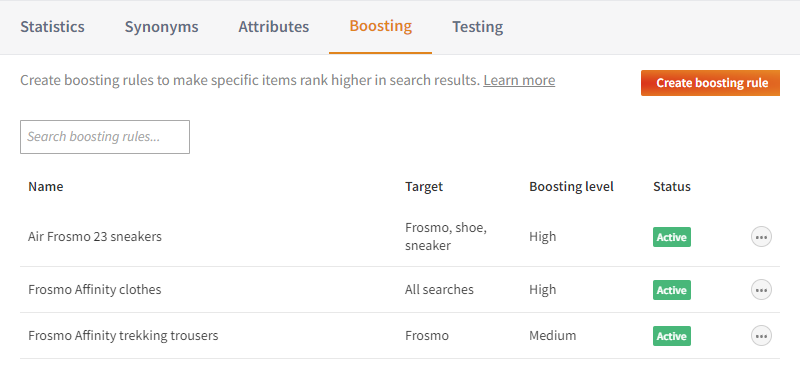This screenshot has height=379, width=800.
Task: Click the Medium boosting level cell
Action: [x=553, y=336]
